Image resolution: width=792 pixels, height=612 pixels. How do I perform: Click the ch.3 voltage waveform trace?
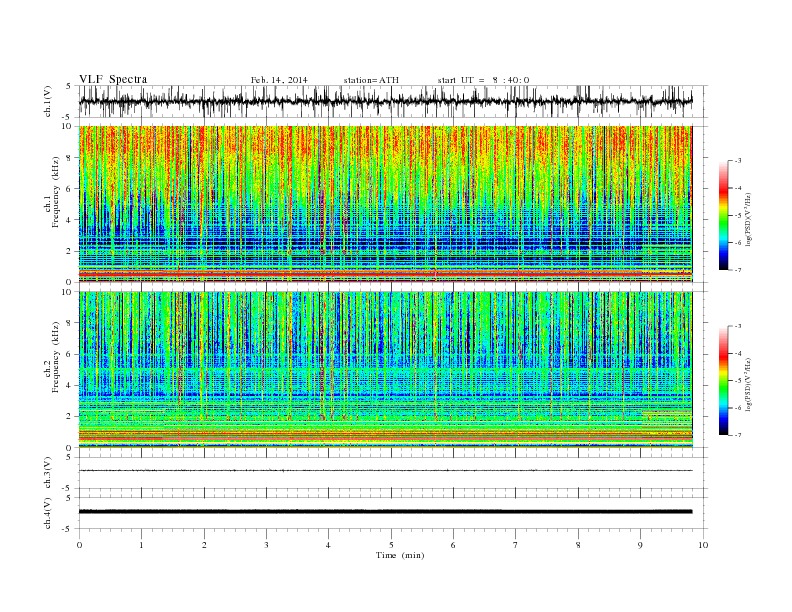385,471
